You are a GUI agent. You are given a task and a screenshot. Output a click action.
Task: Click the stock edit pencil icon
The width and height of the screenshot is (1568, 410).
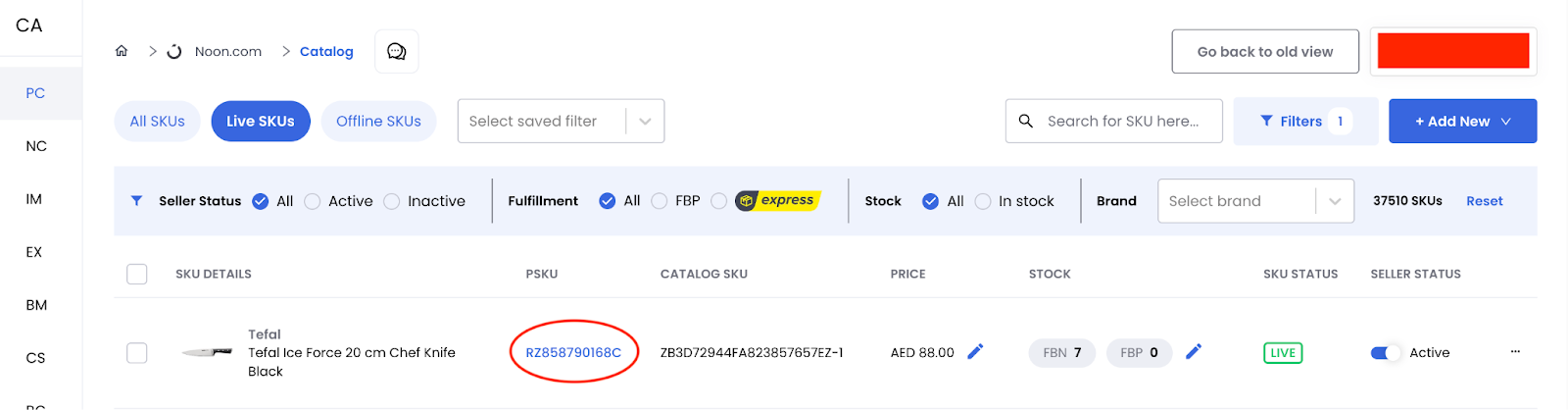[1194, 351]
